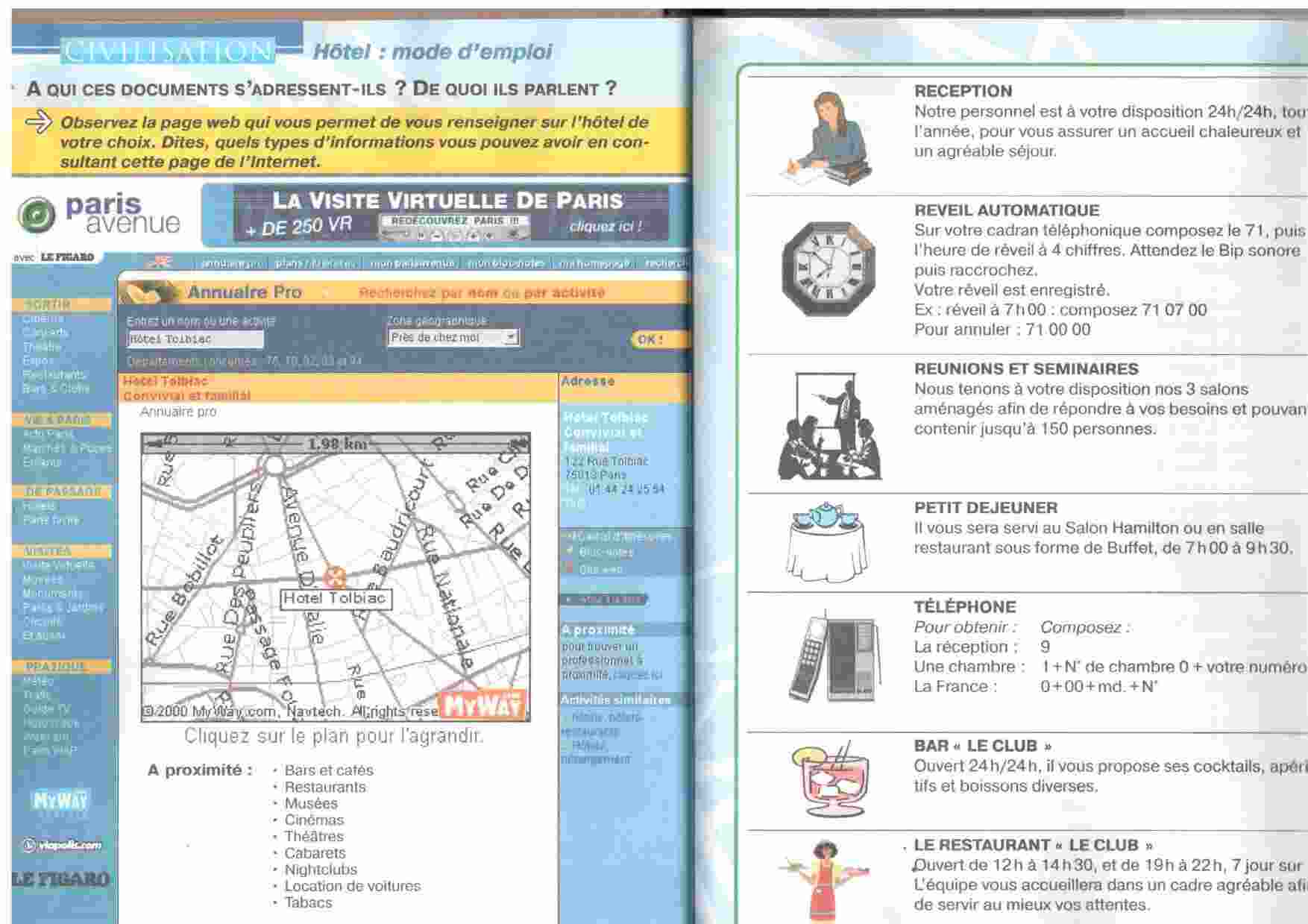1308x924 pixels.
Task: Click the Hotel Tolbiac marker on map
Action: click(x=336, y=577)
